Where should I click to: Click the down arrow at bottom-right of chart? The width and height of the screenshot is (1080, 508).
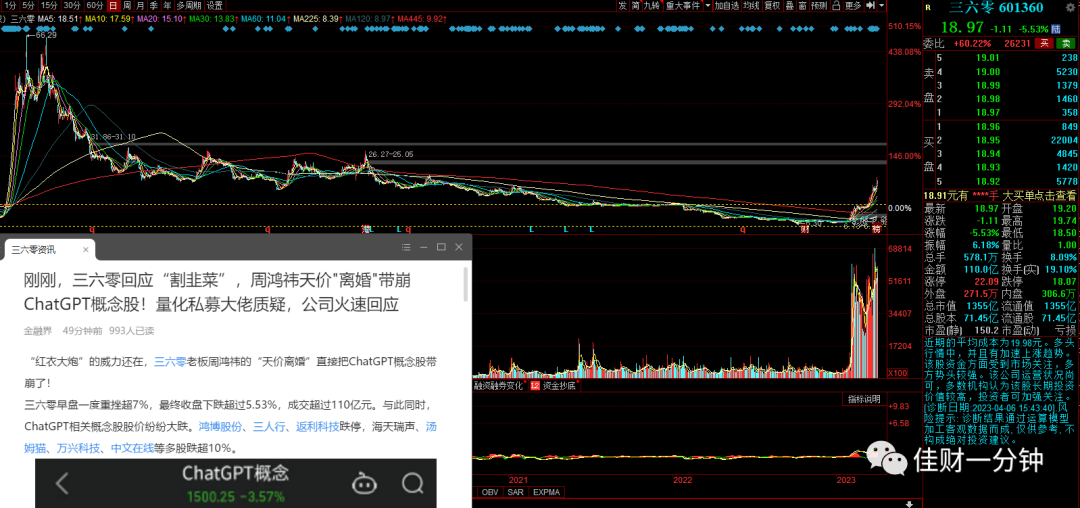coord(909,503)
